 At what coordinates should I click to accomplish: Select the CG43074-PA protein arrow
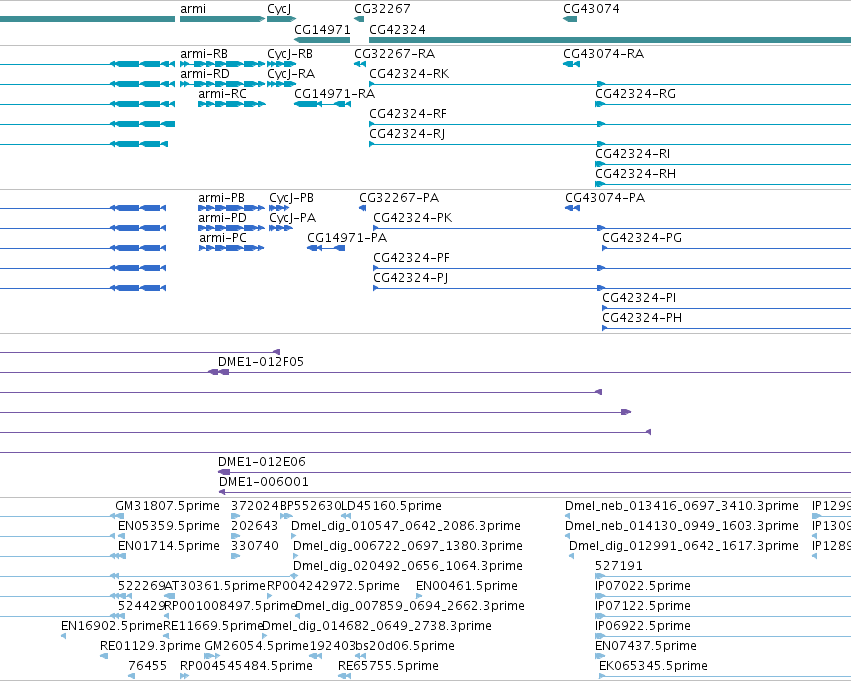tap(573, 208)
